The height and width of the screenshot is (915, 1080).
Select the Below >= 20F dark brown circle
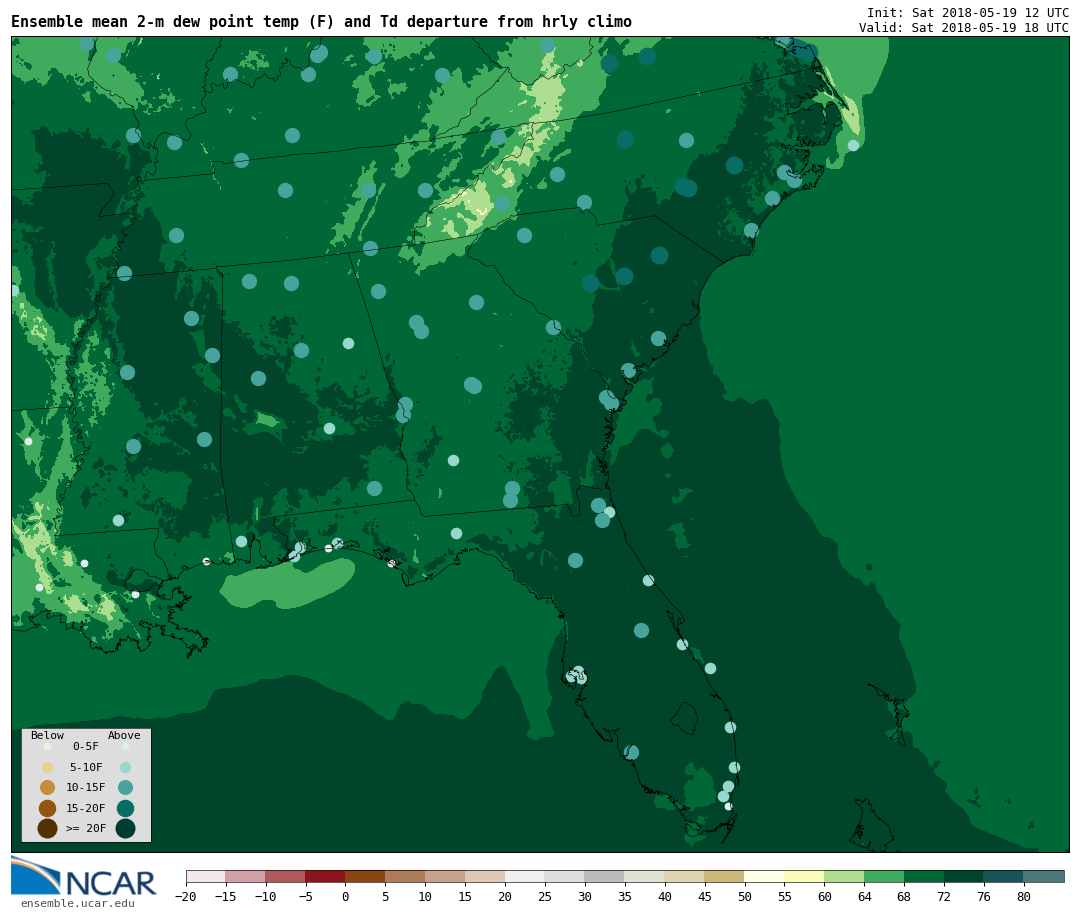click(x=48, y=828)
